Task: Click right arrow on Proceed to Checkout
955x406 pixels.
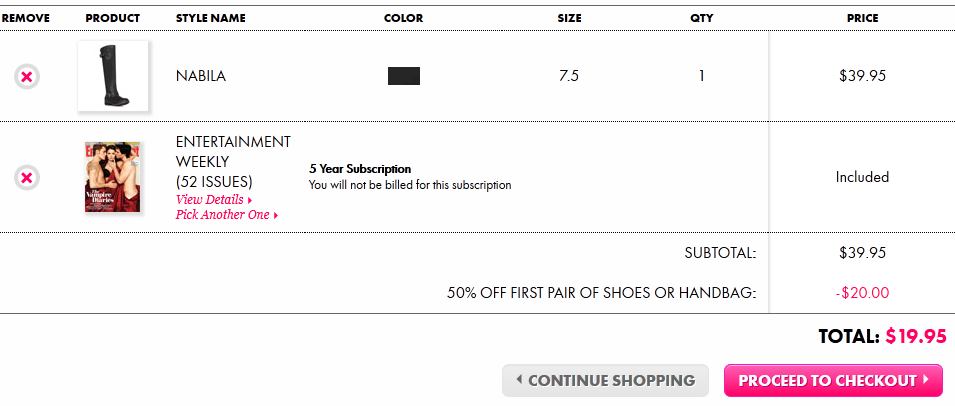Action: tap(926, 379)
